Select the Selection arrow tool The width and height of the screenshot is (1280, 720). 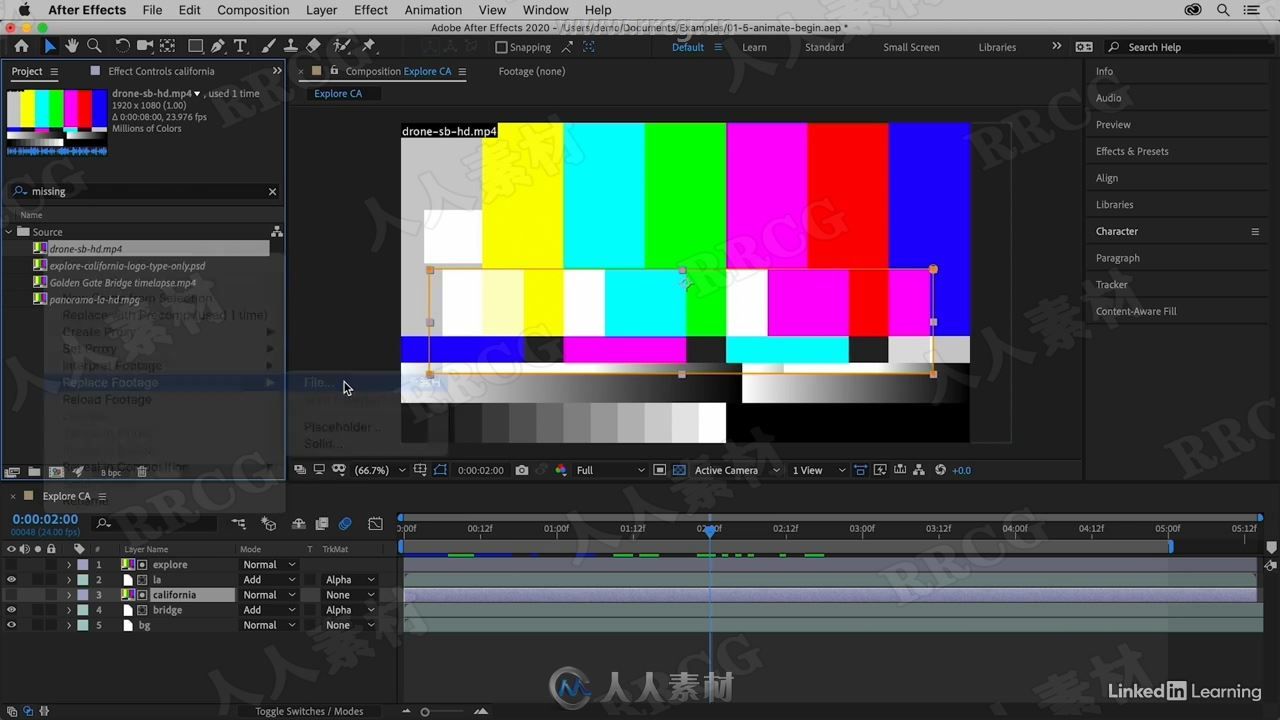(x=49, y=46)
